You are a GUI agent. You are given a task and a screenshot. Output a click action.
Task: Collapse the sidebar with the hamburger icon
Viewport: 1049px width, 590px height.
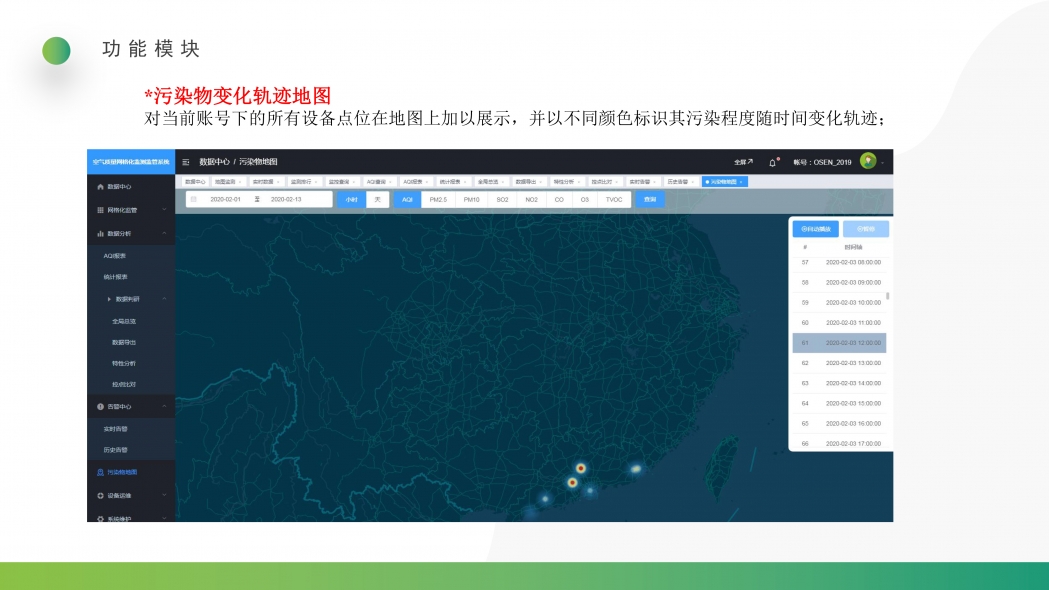186,161
